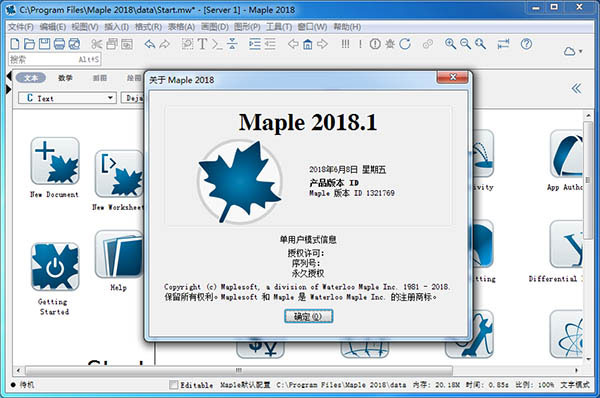Click 确定 button in About dialog

[x=308, y=316]
